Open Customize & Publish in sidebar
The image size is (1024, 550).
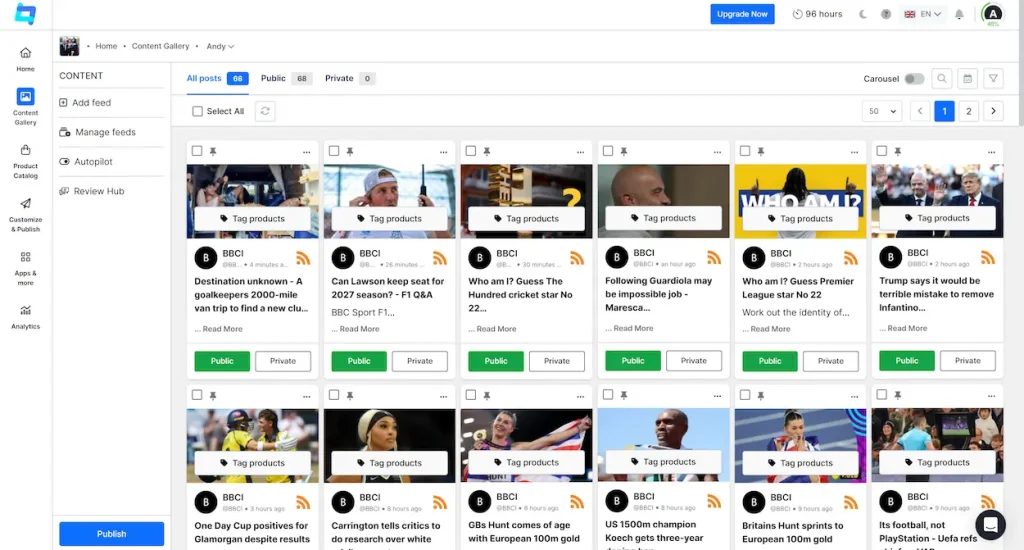25,215
